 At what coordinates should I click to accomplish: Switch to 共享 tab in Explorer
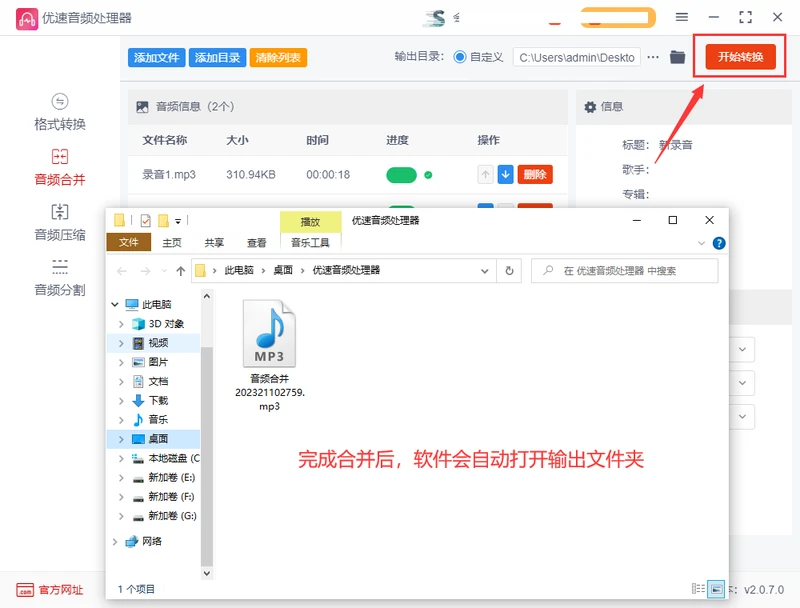[x=214, y=243]
